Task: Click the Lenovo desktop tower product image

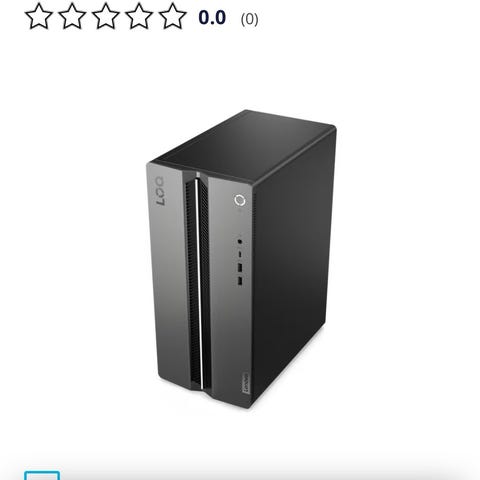Action: click(x=241, y=259)
